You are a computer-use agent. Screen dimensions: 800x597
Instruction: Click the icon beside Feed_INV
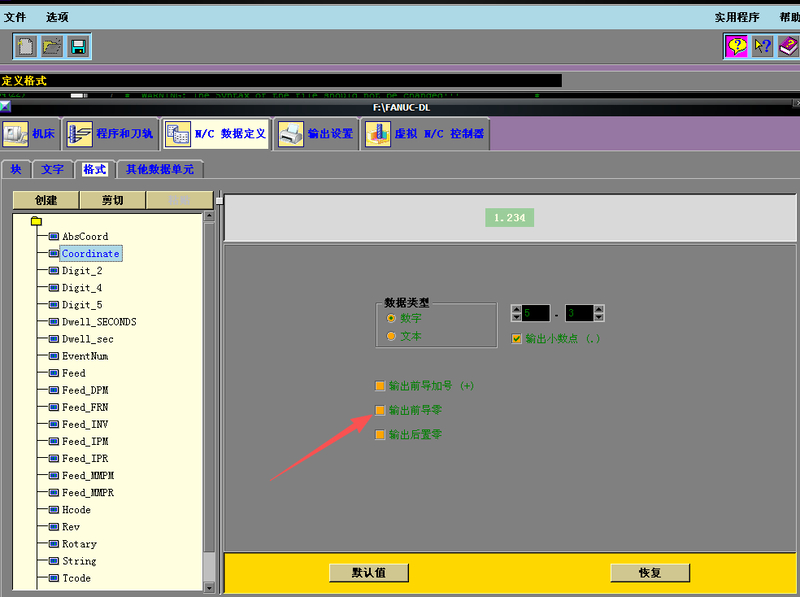(x=54, y=425)
